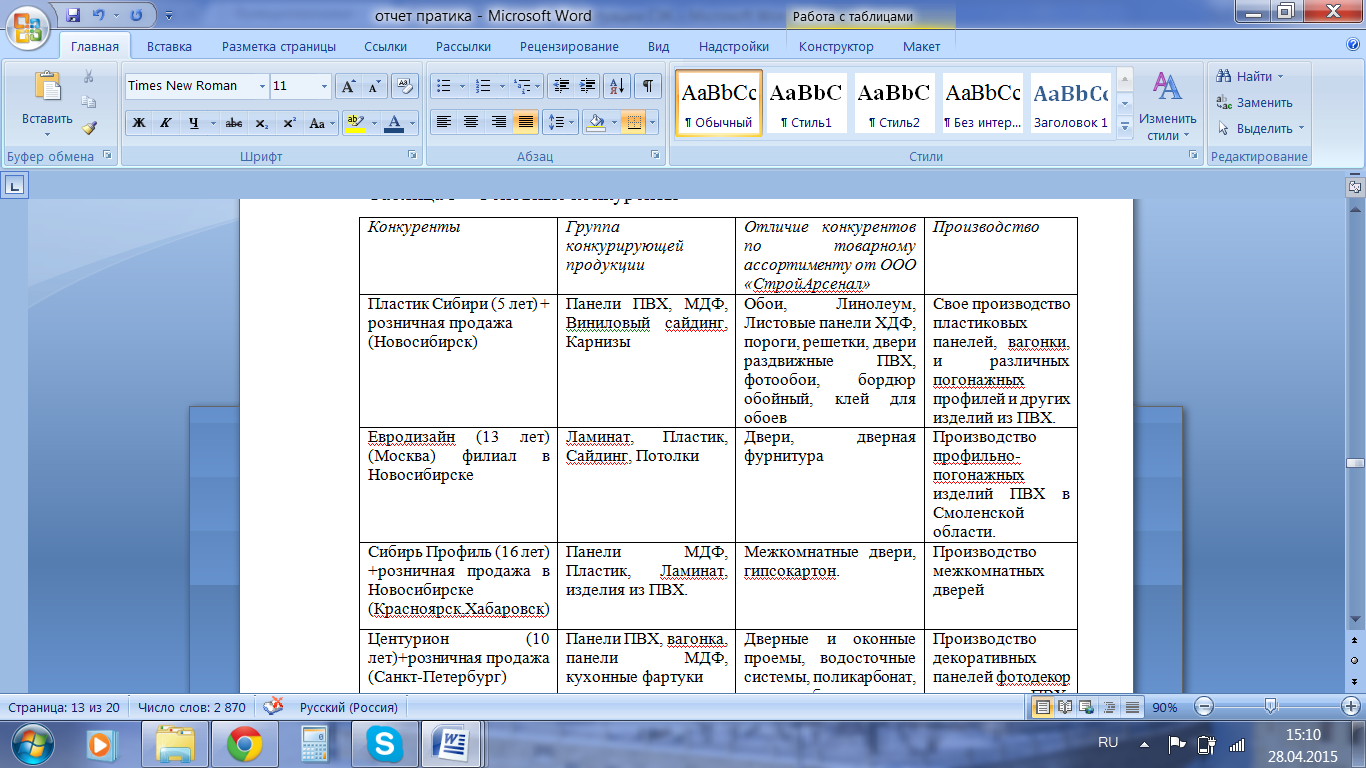Open Выделить (Select) menu
1366x768 pixels.
[x=1262, y=128]
